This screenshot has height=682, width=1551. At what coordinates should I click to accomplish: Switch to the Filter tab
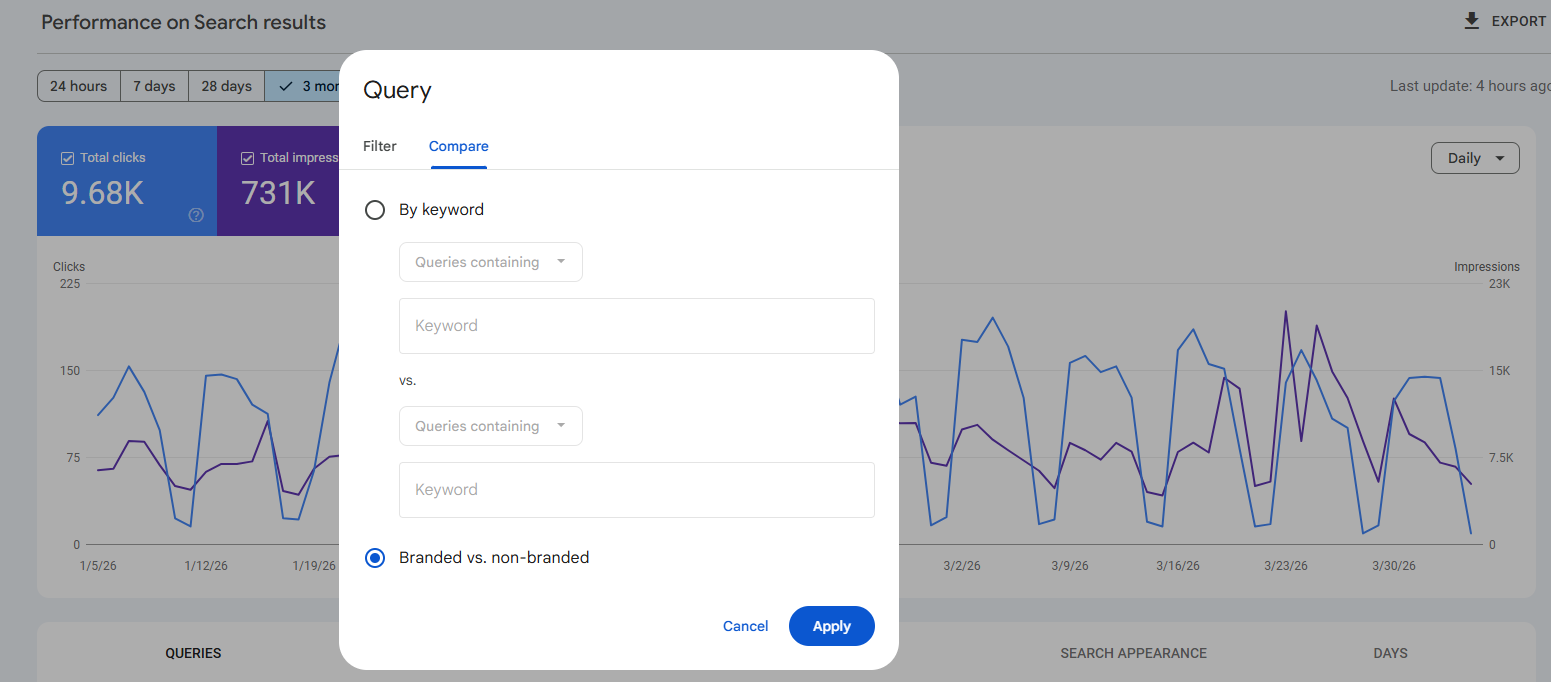[379, 146]
